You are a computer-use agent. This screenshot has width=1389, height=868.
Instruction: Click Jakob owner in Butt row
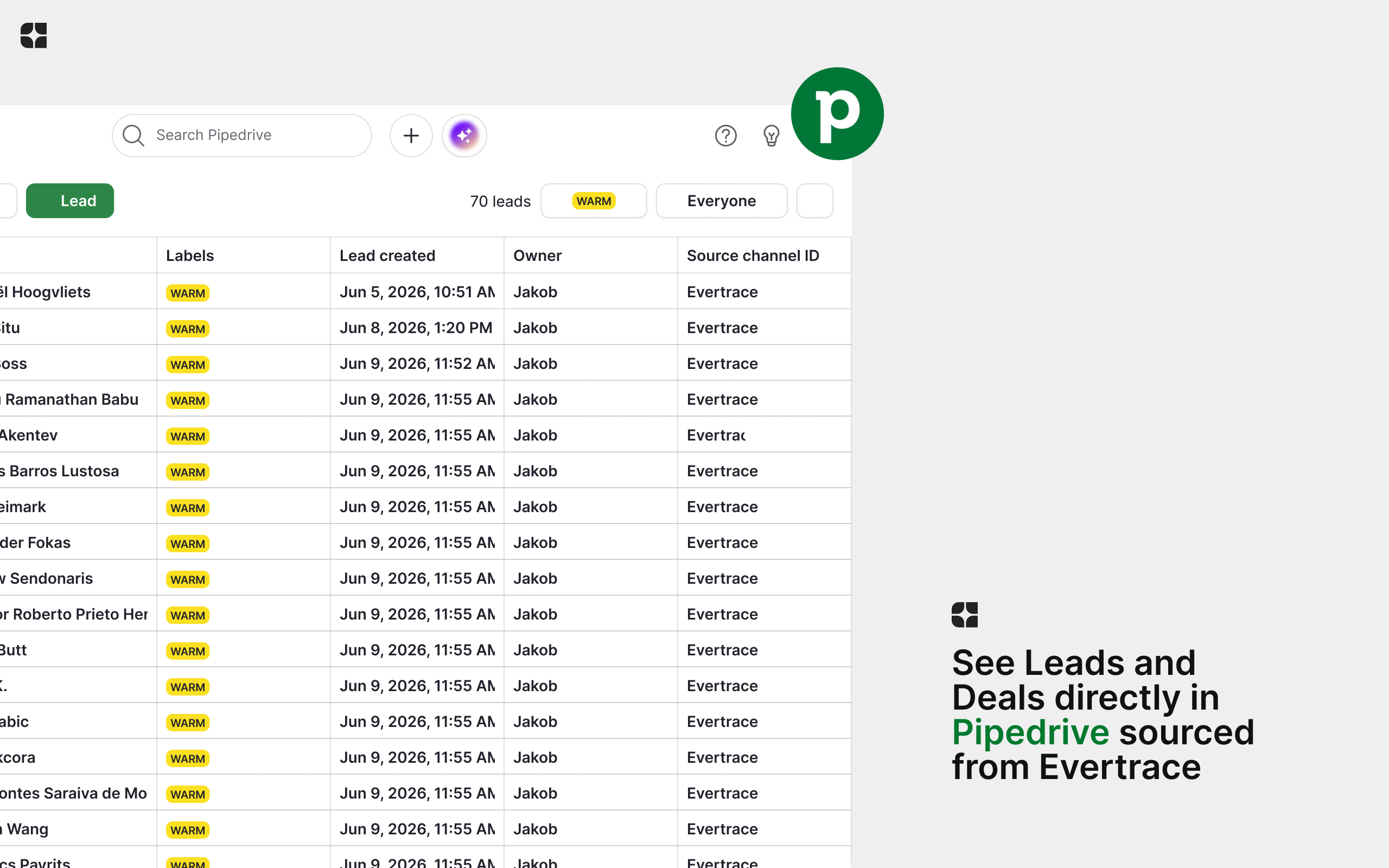point(535,650)
